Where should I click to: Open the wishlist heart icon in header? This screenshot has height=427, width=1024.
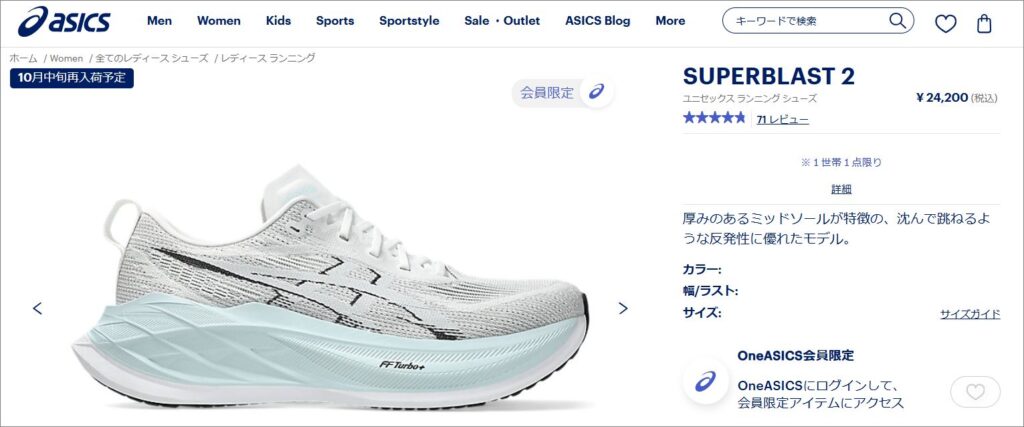945,24
